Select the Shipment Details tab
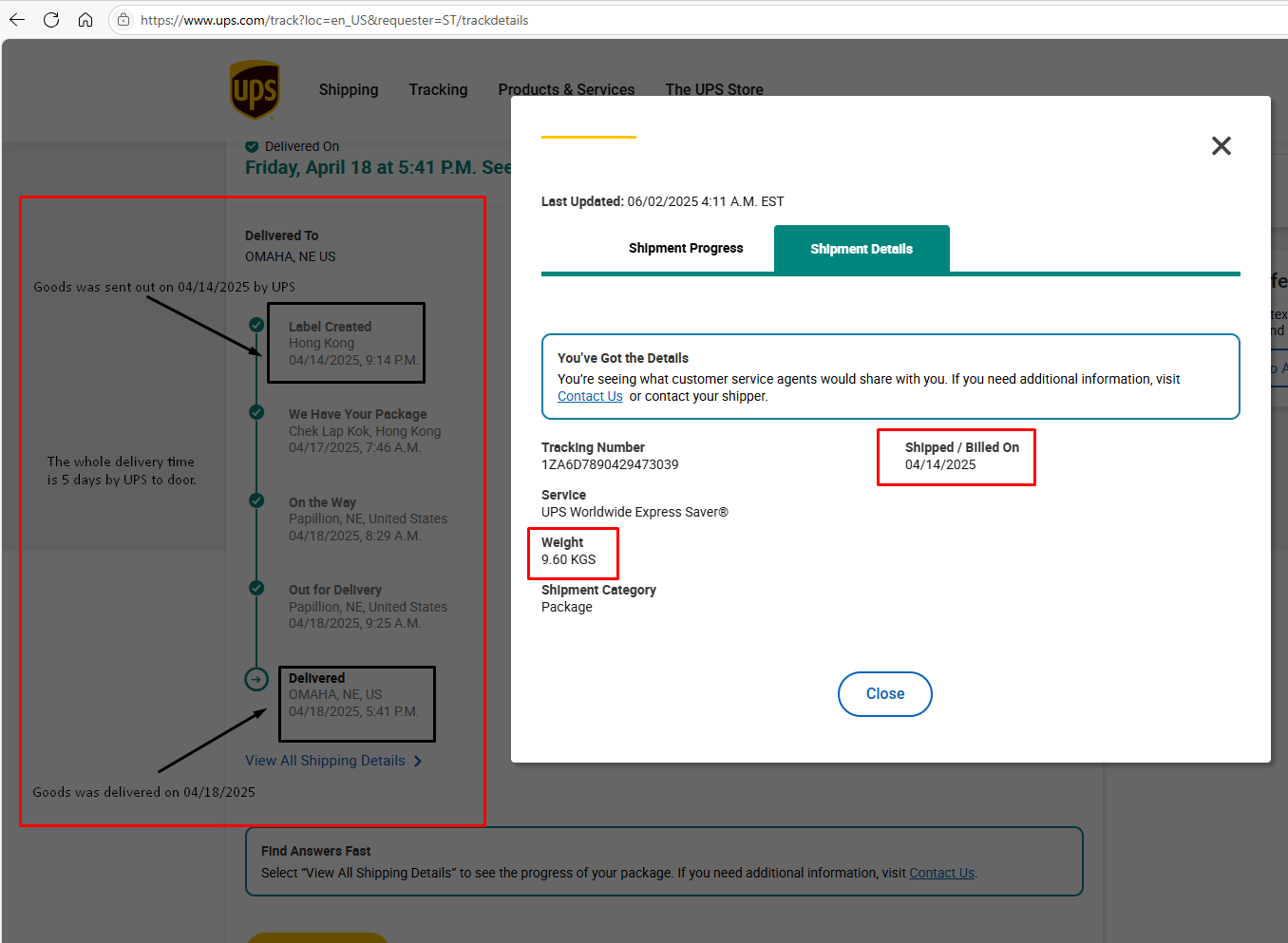The width and height of the screenshot is (1288, 943). [862, 249]
